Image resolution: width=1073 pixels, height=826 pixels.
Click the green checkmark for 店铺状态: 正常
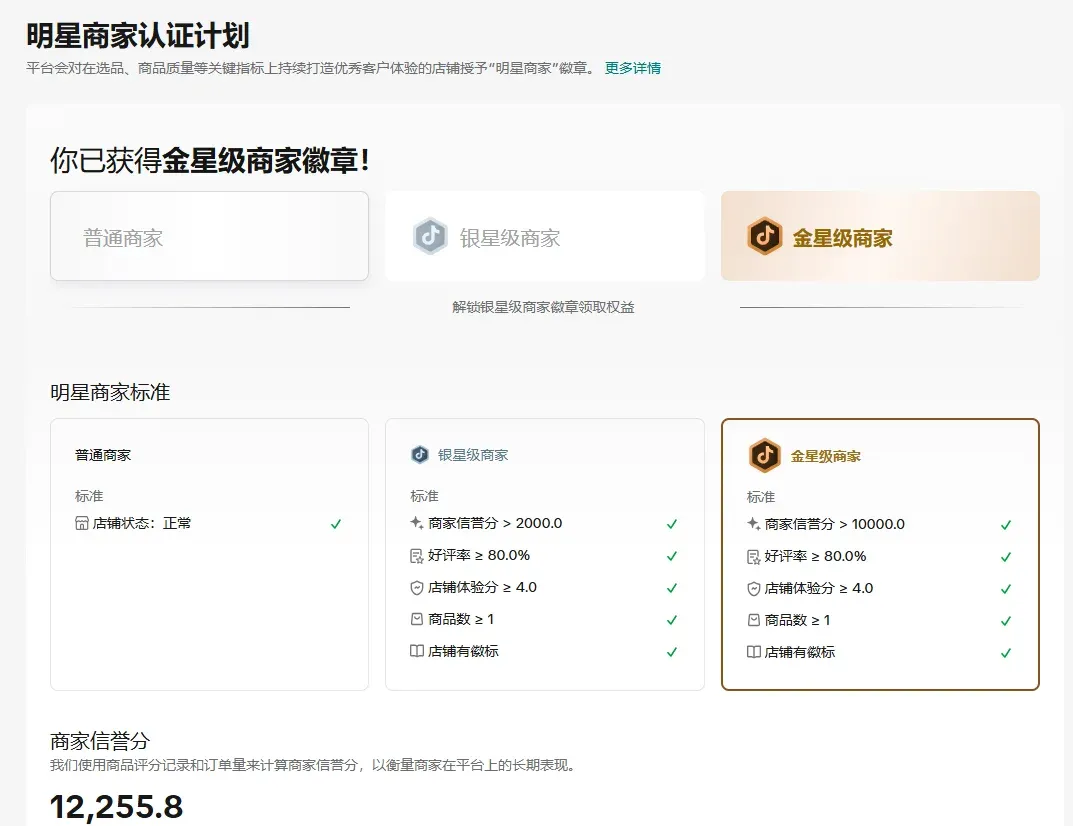pyautogui.click(x=336, y=524)
